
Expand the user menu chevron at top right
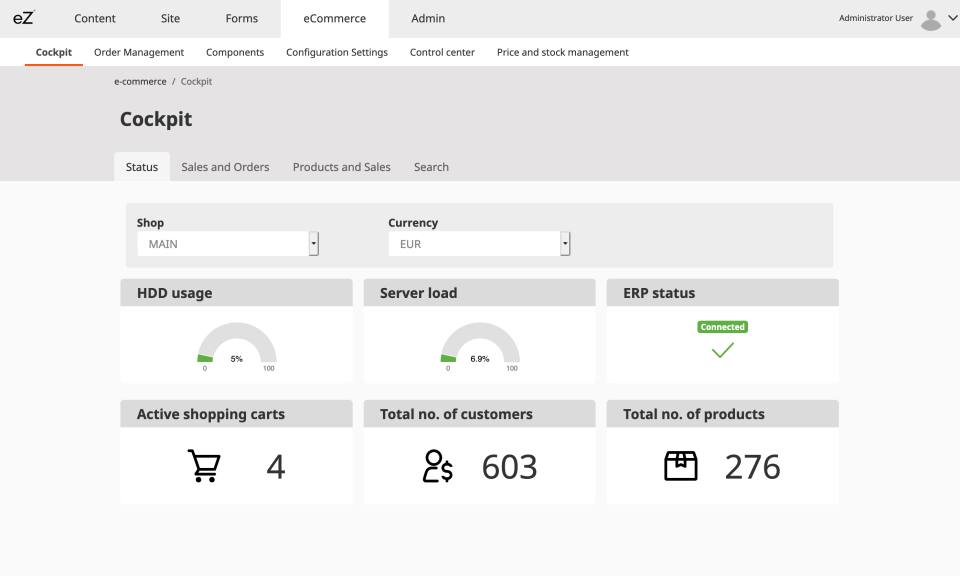tap(950, 17)
